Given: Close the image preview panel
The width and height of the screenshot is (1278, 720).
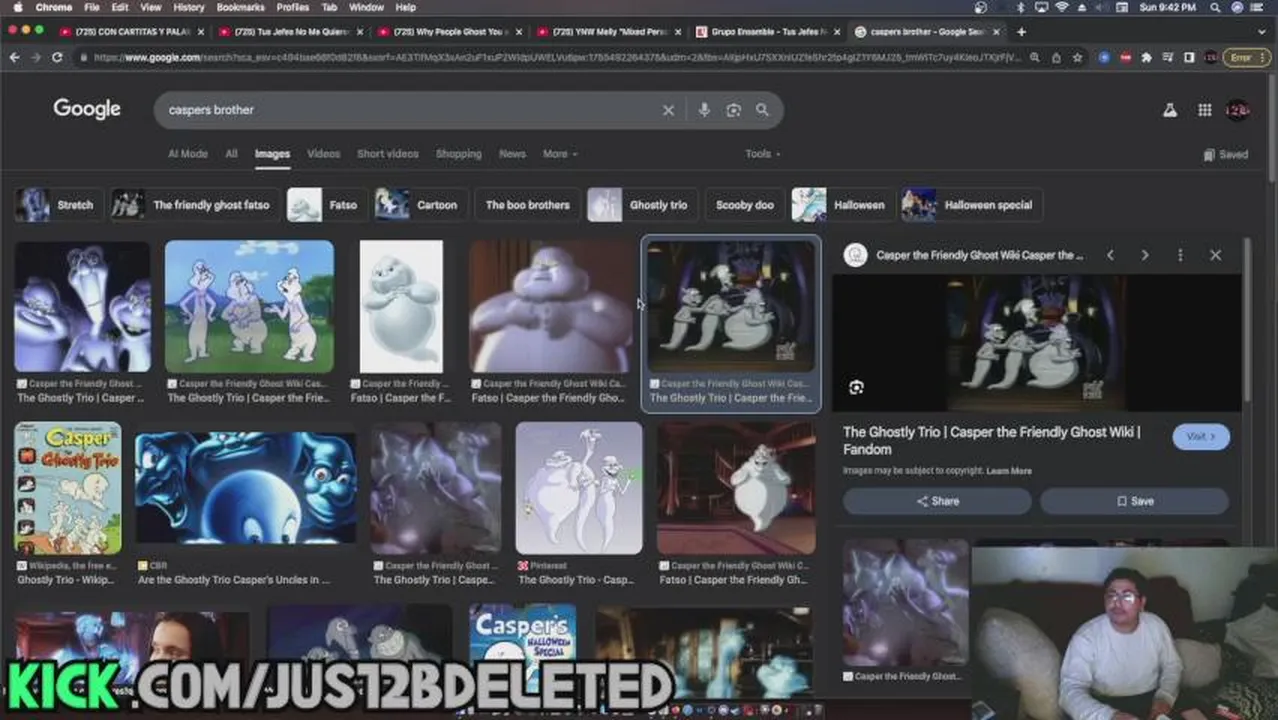Looking at the screenshot, I should (1215, 255).
